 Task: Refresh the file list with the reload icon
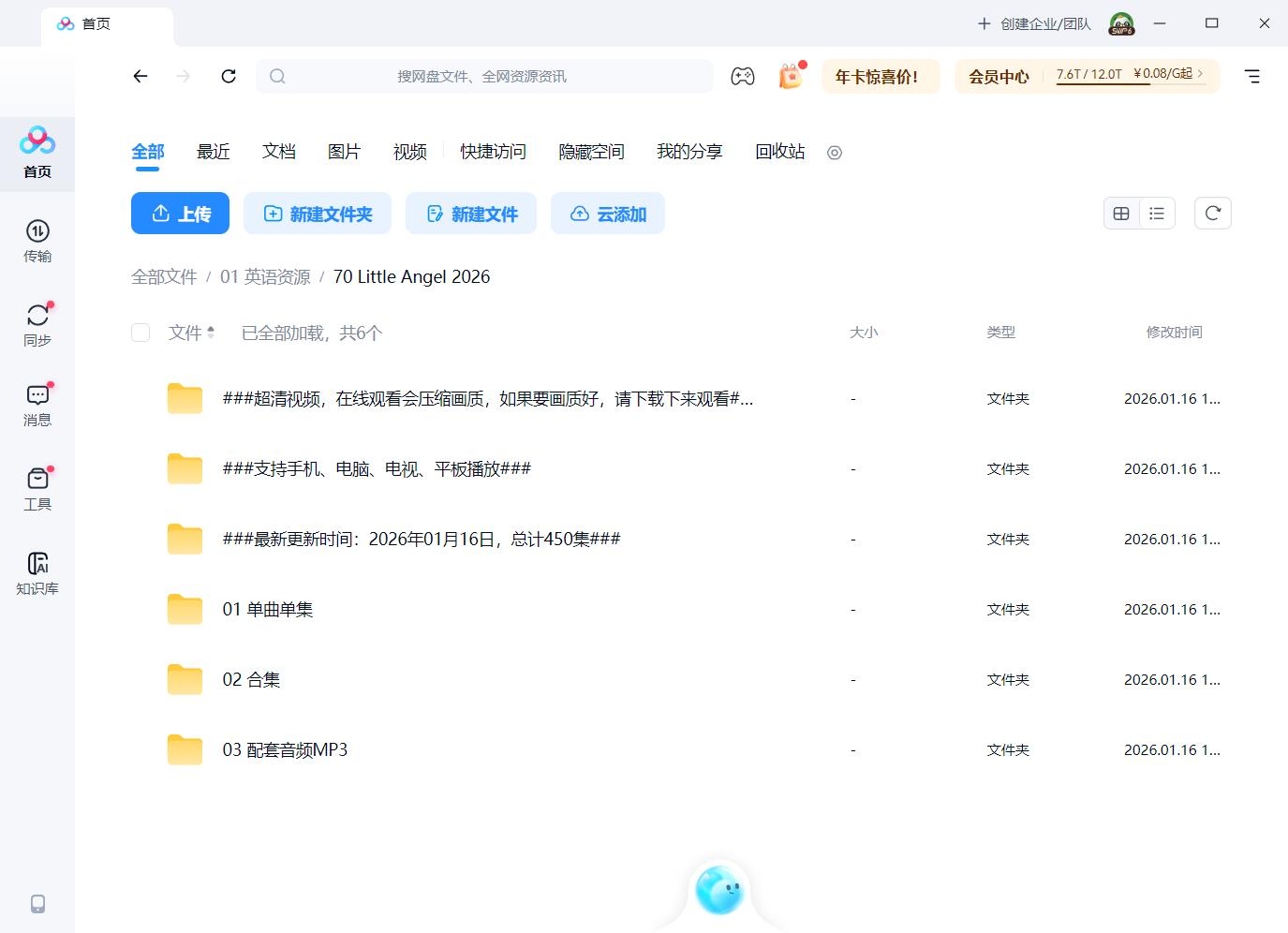[1212, 213]
